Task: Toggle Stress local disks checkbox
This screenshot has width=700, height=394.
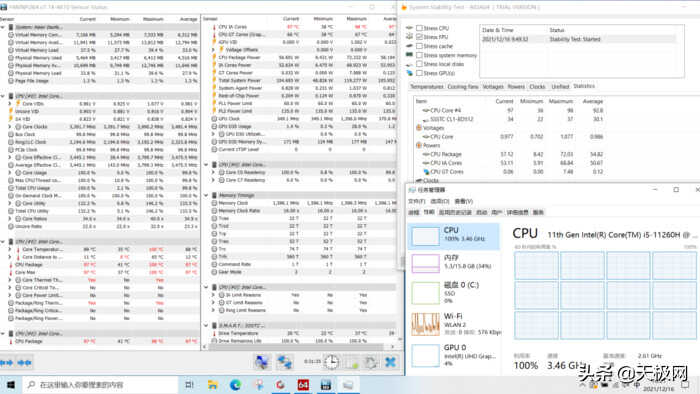Action: [x=419, y=64]
